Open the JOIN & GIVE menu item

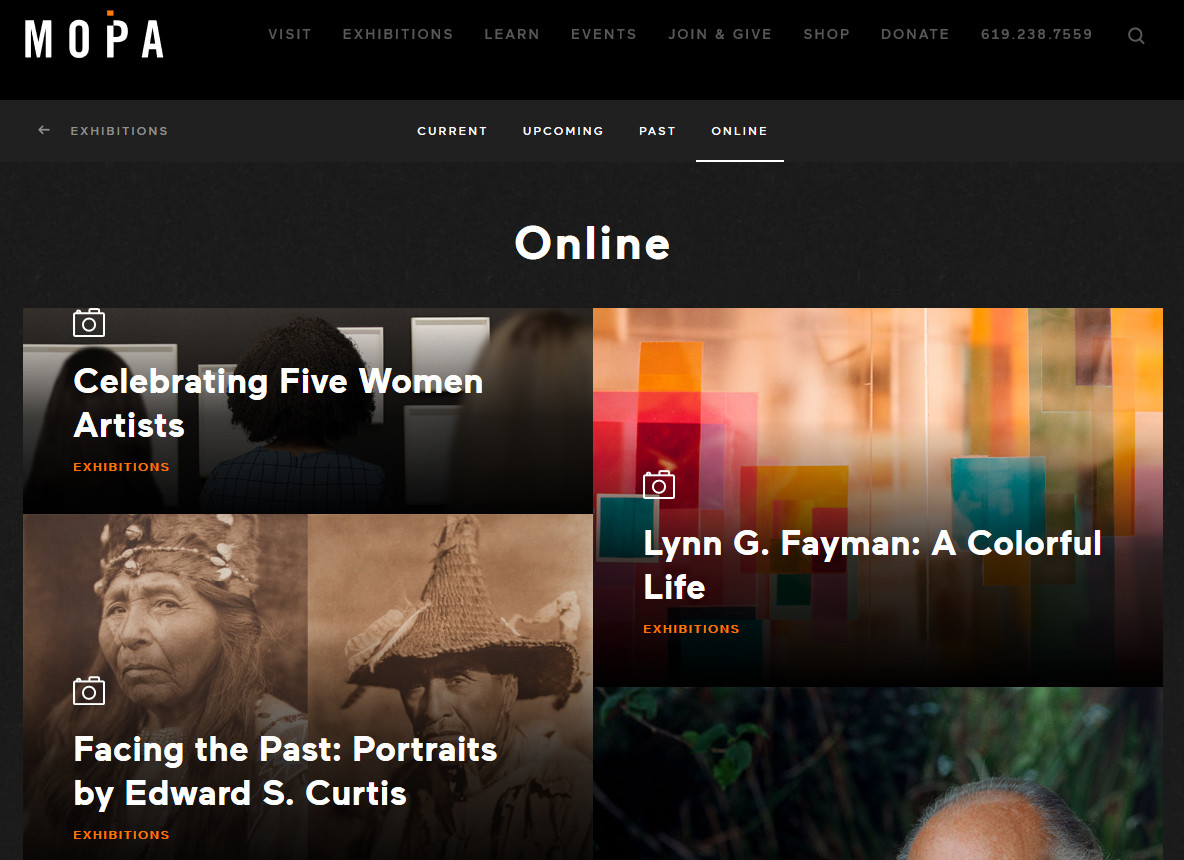point(720,34)
